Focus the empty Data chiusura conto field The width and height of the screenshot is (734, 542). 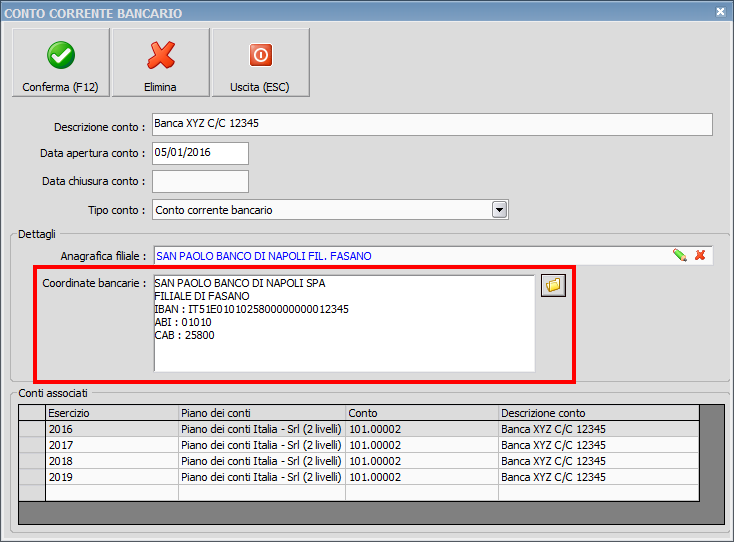tap(200, 182)
